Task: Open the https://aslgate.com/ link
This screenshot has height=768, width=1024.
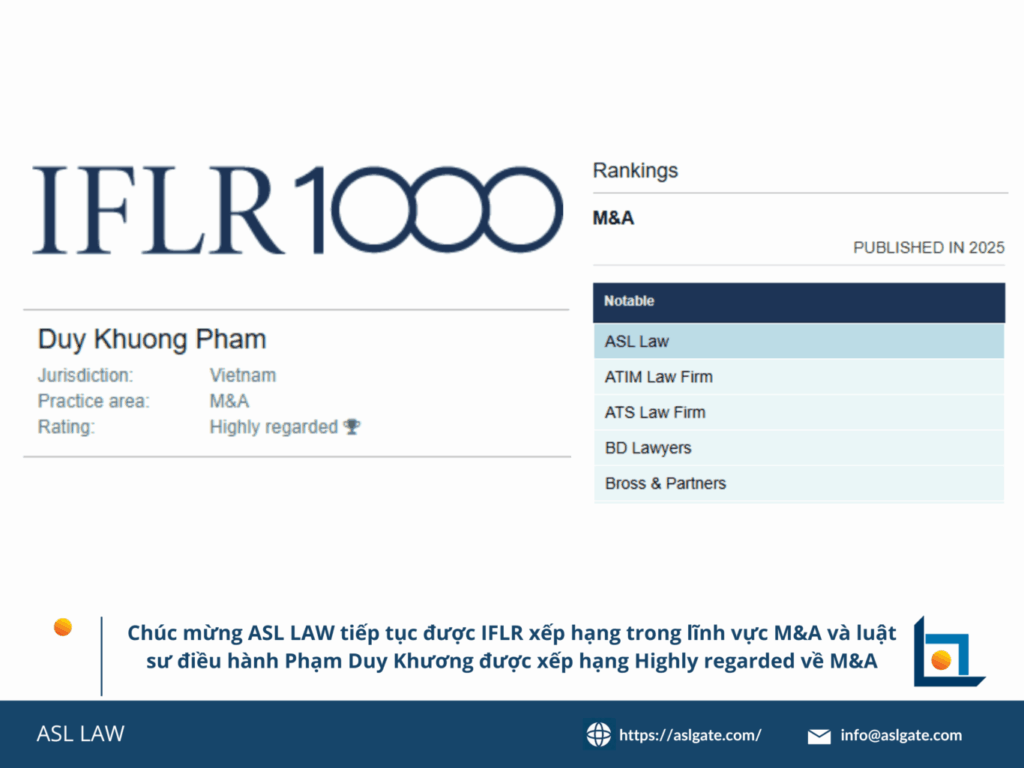Action: point(690,735)
